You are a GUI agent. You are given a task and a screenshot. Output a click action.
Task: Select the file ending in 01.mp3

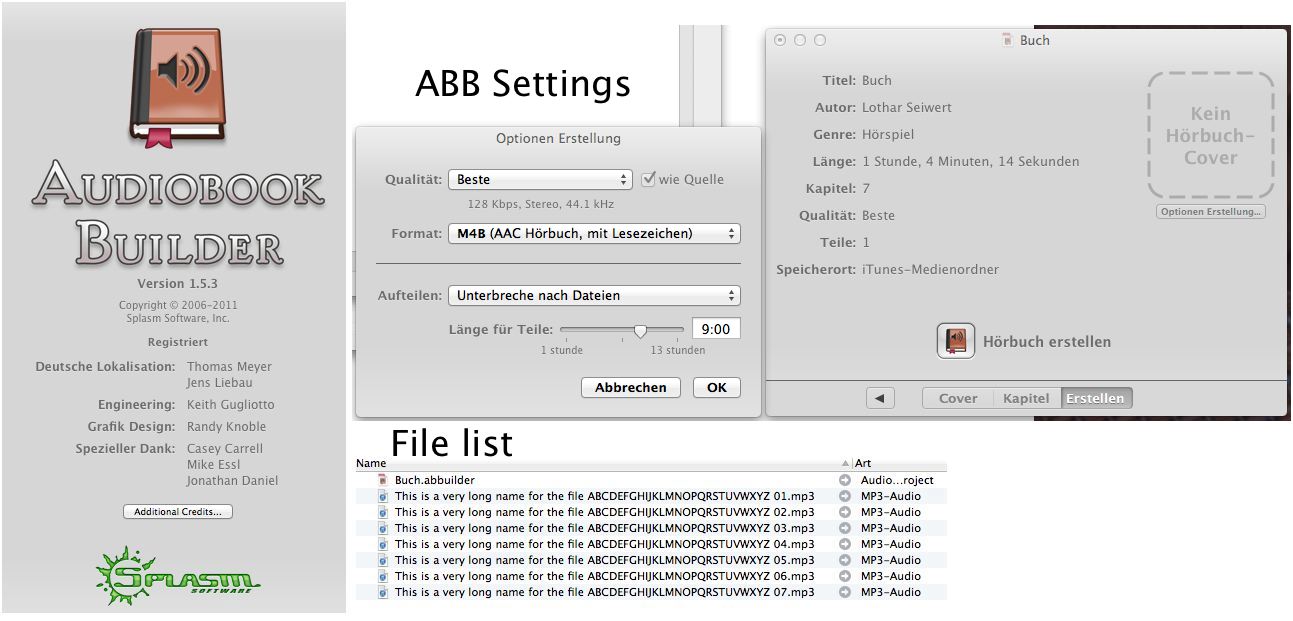pyautogui.click(x=604, y=496)
